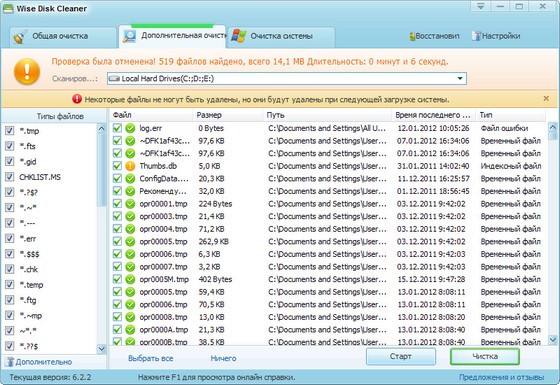Click the magnifier icon on Дополнительная очистка tab
The width and height of the screenshot is (560, 385).
(129, 36)
